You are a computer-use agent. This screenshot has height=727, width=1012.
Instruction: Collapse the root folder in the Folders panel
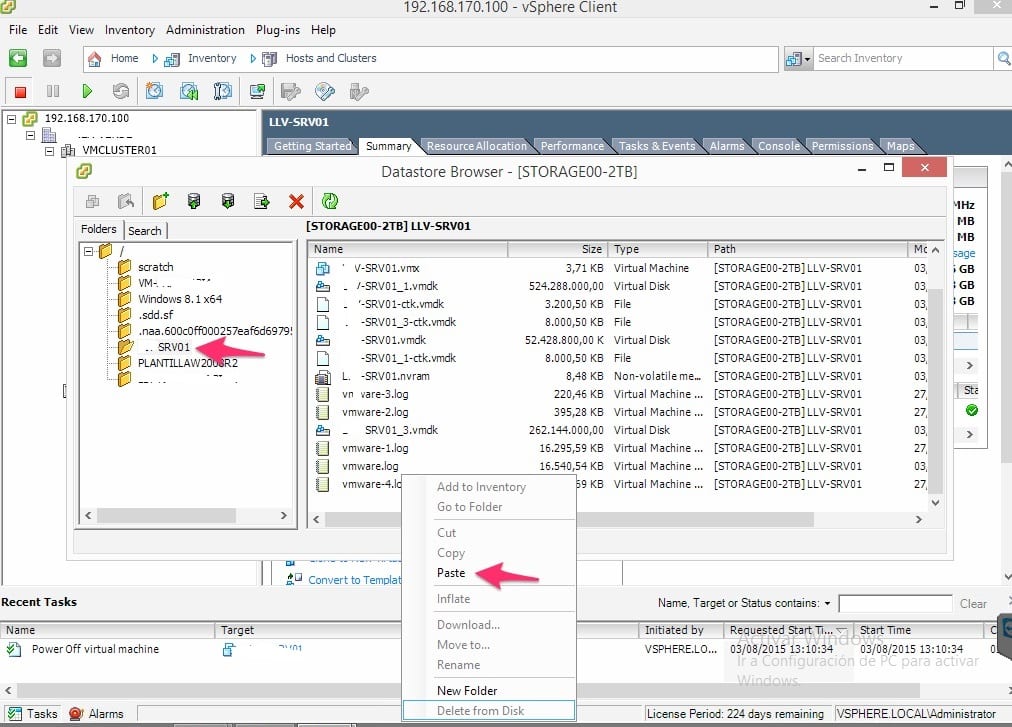pos(89,251)
